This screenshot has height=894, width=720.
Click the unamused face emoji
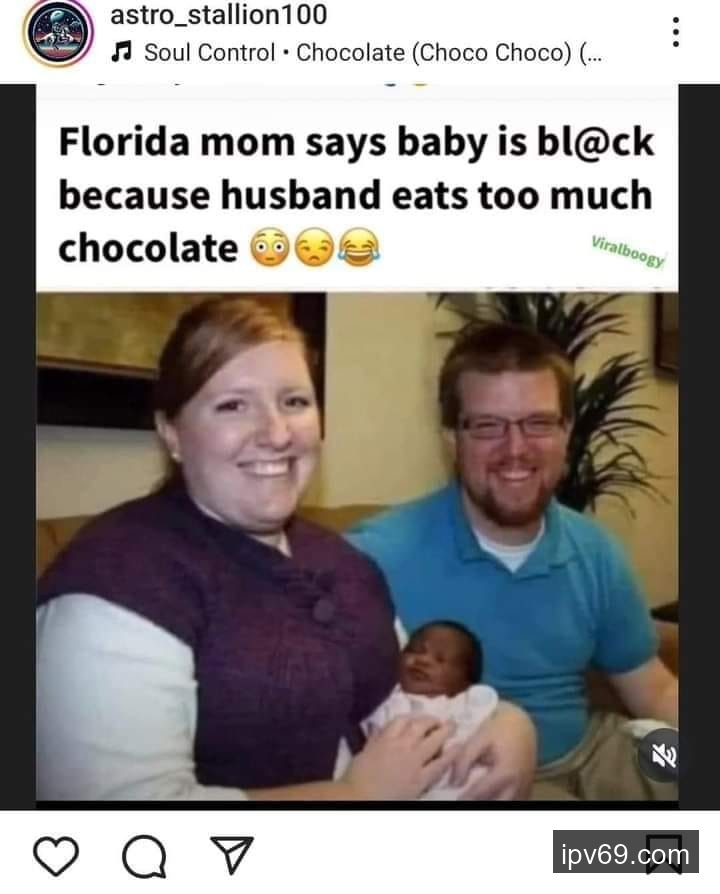[315, 247]
